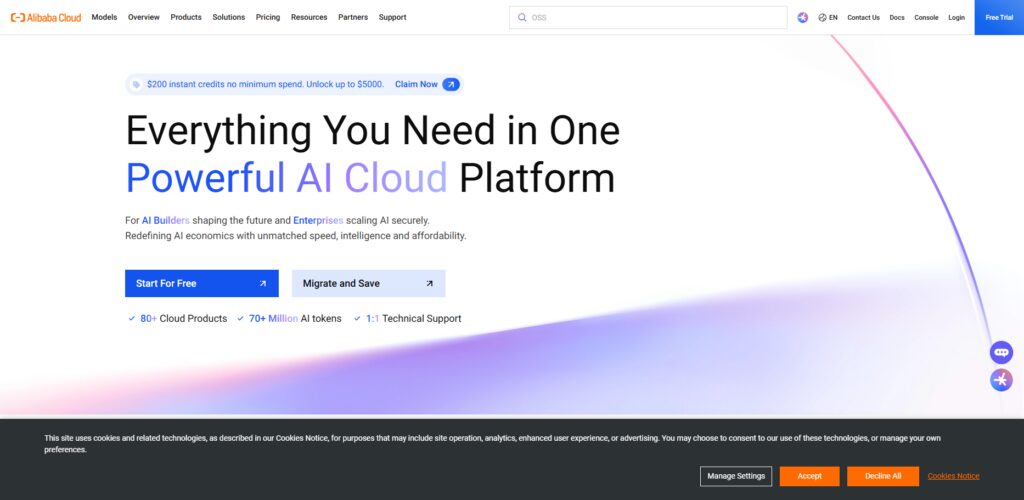Screen dimensions: 1024x500
Task: Click the Alibaba Cloud logo
Action: click(x=46, y=18)
